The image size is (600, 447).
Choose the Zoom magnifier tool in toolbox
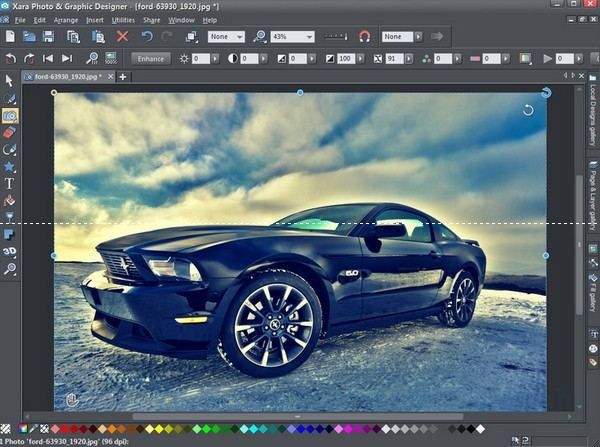[x=9, y=269]
